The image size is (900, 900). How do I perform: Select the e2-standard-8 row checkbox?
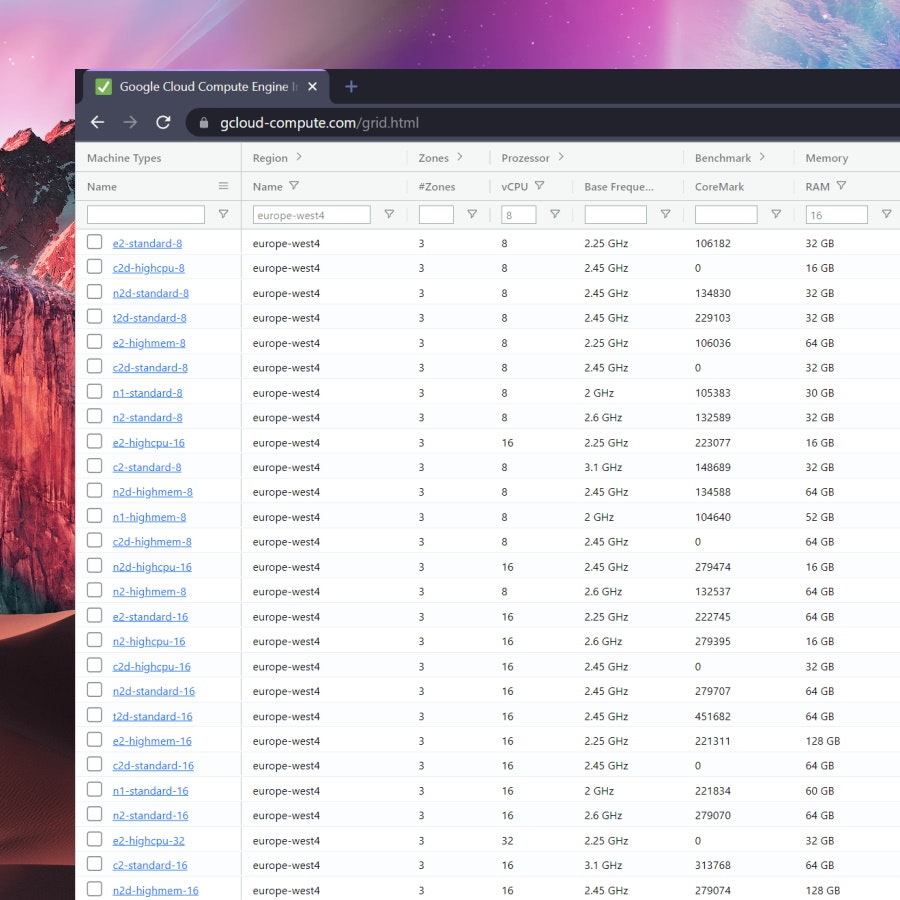pyautogui.click(x=95, y=242)
